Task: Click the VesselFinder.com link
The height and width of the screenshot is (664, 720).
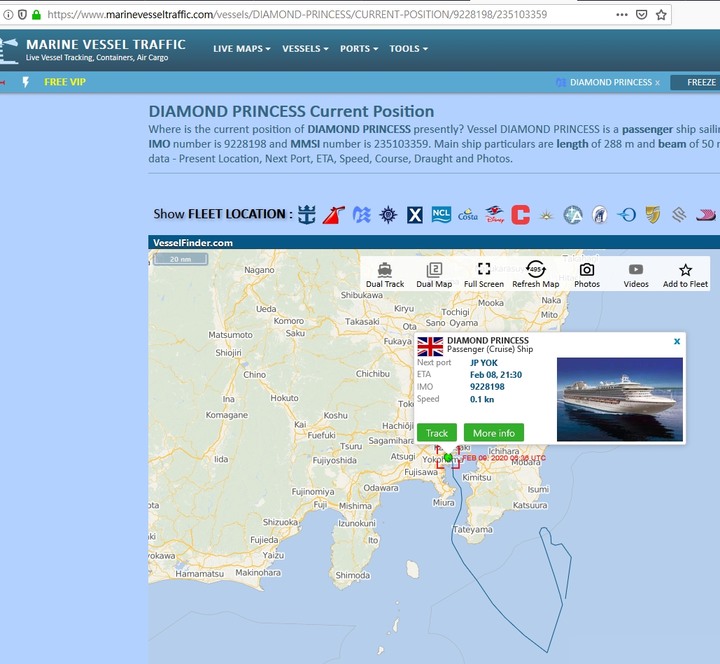Action: tap(193, 243)
